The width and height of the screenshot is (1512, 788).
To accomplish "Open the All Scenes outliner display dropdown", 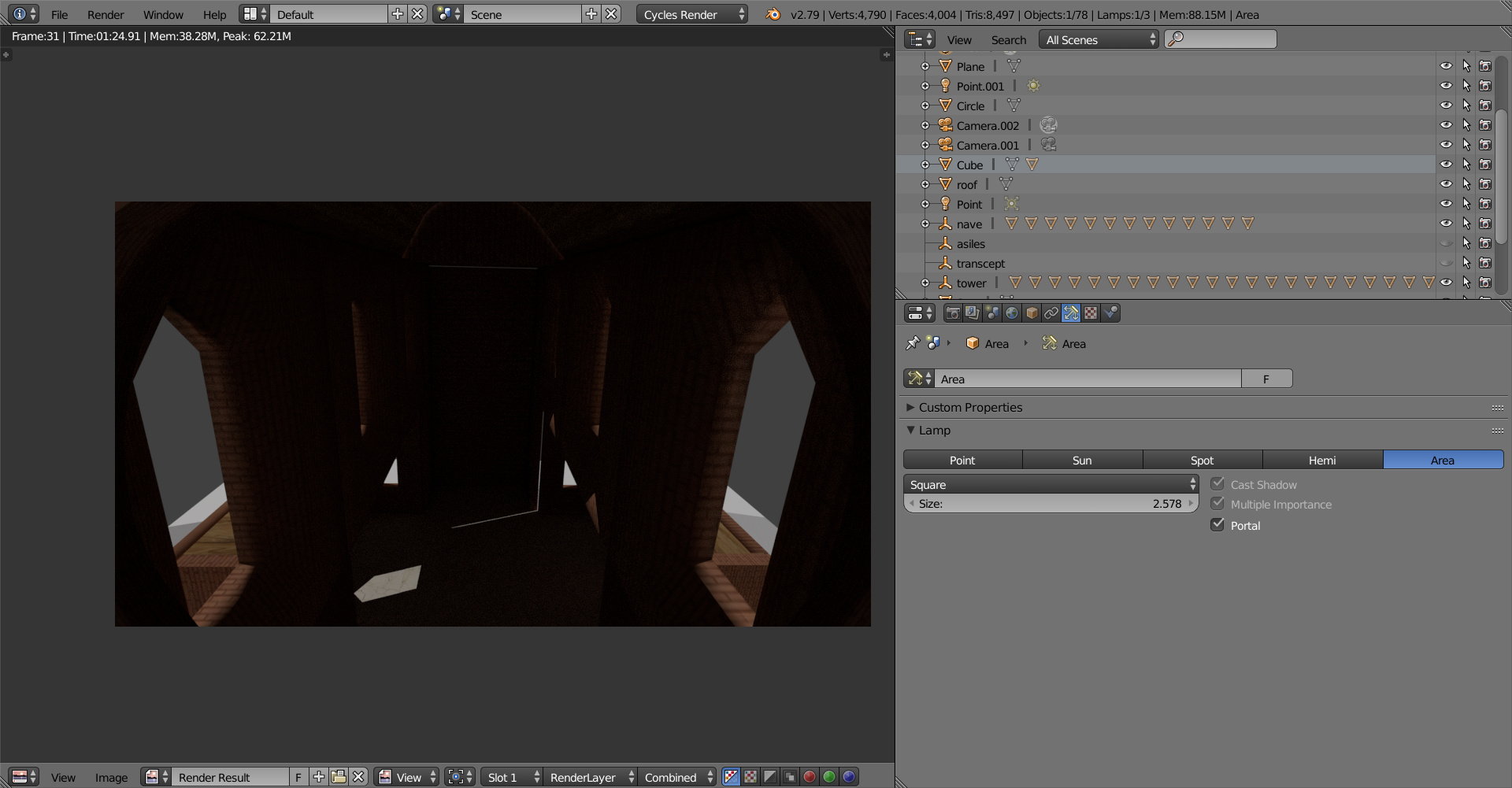I will pyautogui.click(x=1099, y=39).
